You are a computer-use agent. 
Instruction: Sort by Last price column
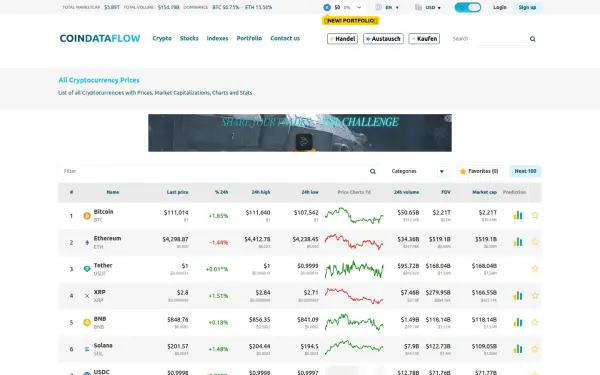177,192
